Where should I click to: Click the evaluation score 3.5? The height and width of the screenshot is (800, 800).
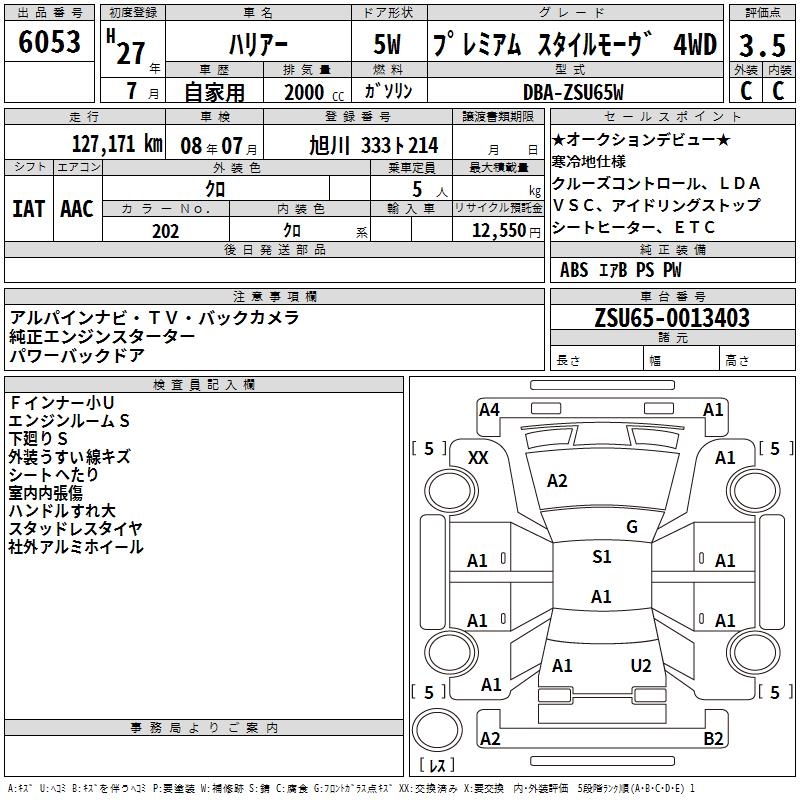[762, 45]
